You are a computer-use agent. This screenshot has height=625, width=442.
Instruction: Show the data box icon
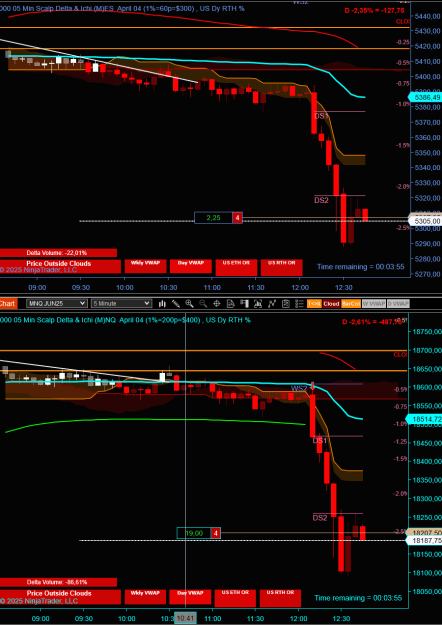[230, 304]
